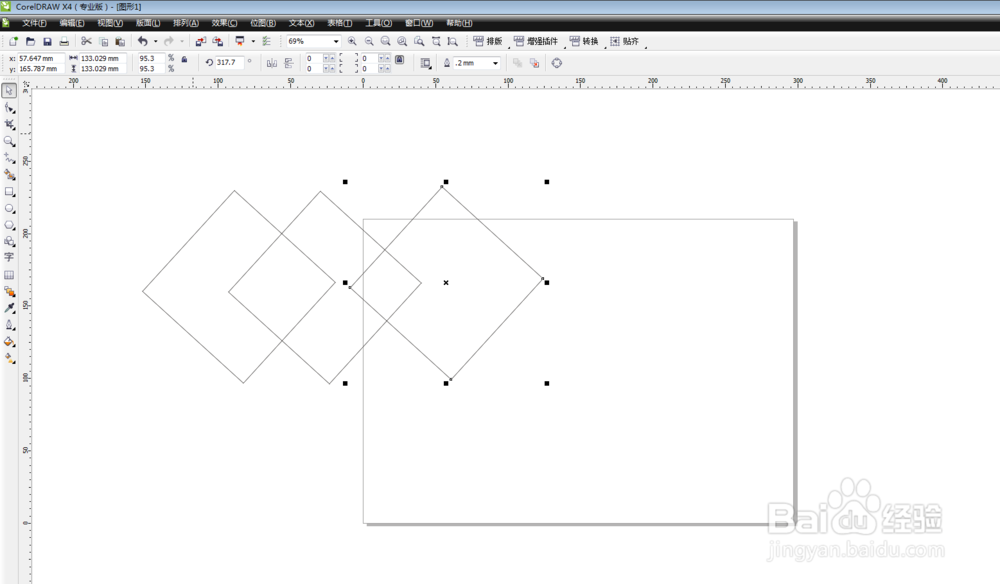This screenshot has height=584, width=1000.
Task: Click the 转换 toolbar button
Action: [x=584, y=41]
